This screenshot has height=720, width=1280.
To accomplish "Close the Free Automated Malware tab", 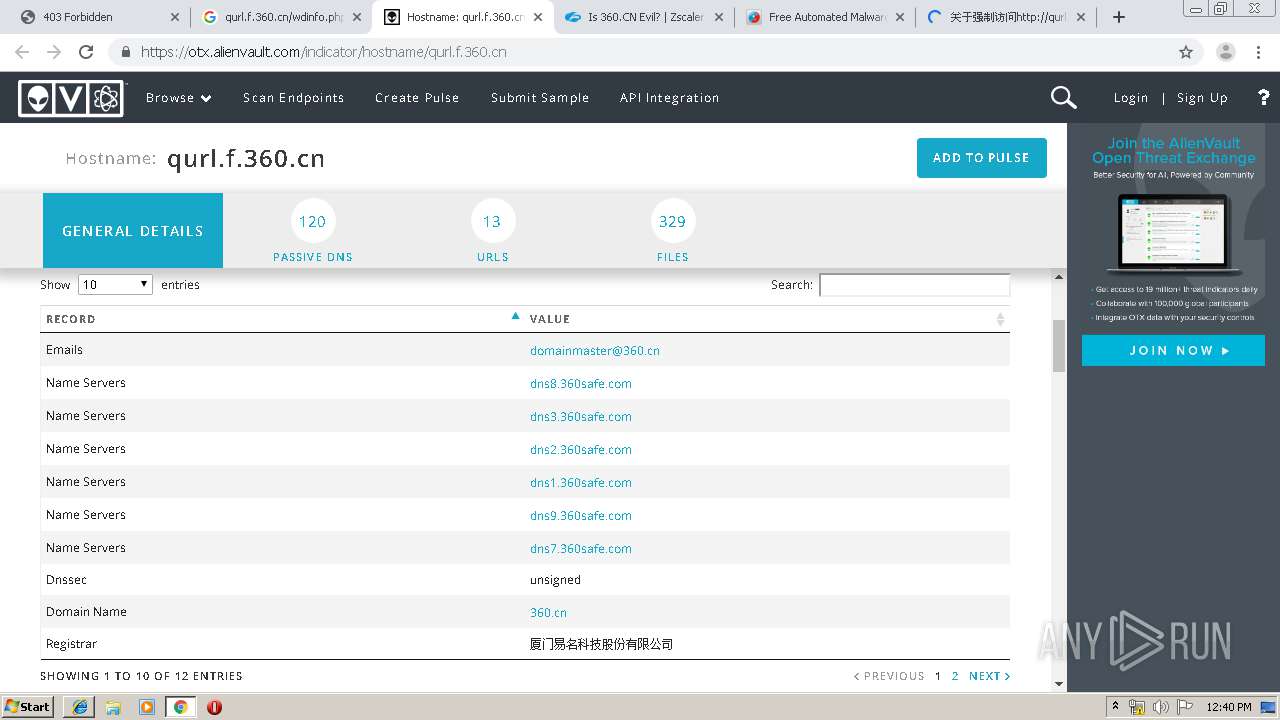I will (899, 17).
